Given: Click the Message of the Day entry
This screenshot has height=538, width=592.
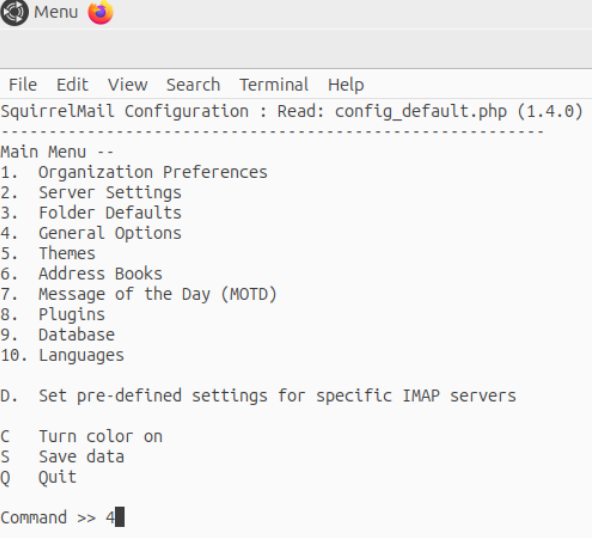Looking at the screenshot, I should tap(139, 294).
